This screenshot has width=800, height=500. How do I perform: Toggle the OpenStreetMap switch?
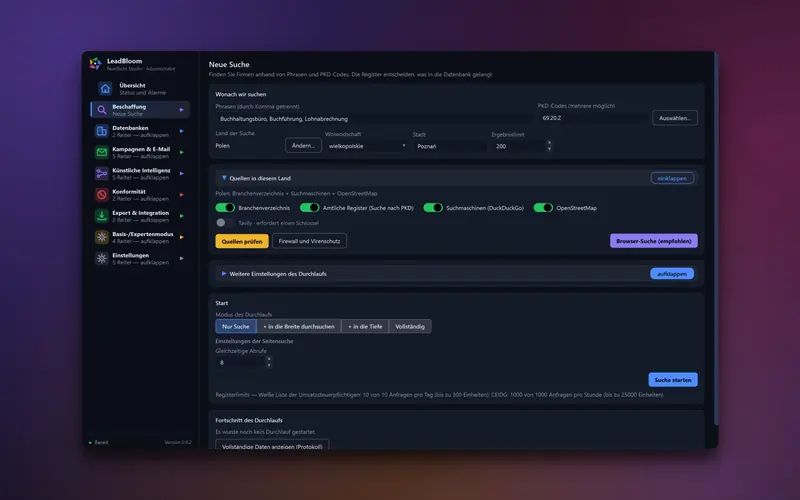[x=543, y=208]
